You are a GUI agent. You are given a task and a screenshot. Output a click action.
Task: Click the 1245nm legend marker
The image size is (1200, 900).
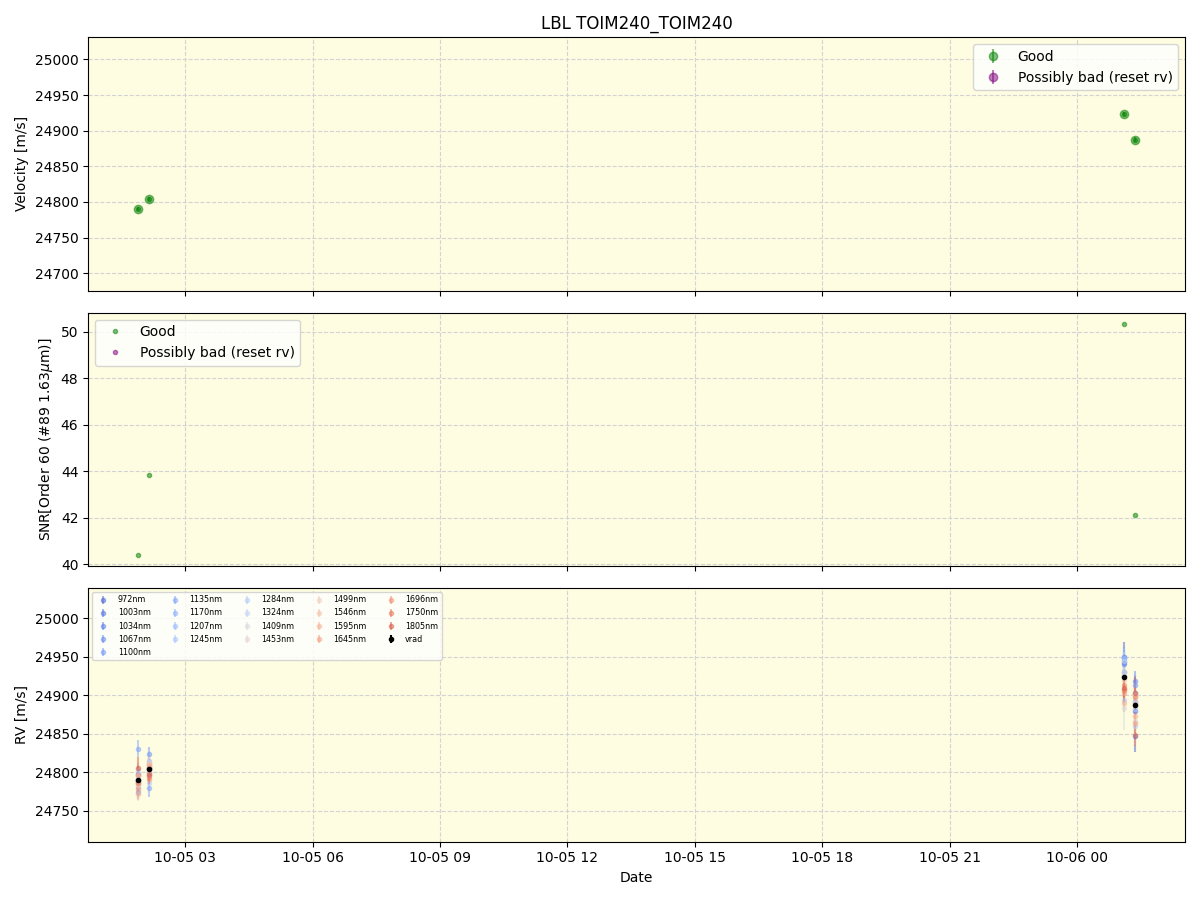pyautogui.click(x=175, y=639)
